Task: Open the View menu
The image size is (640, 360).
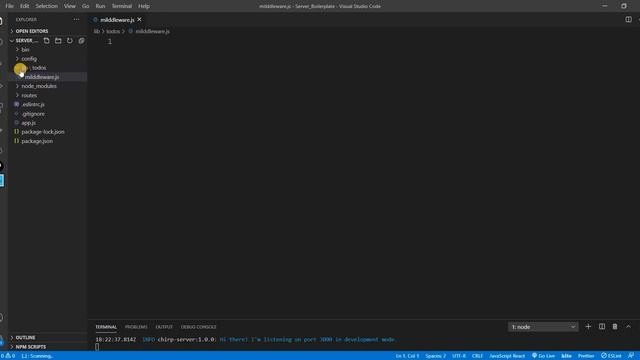Action: tap(70, 6)
